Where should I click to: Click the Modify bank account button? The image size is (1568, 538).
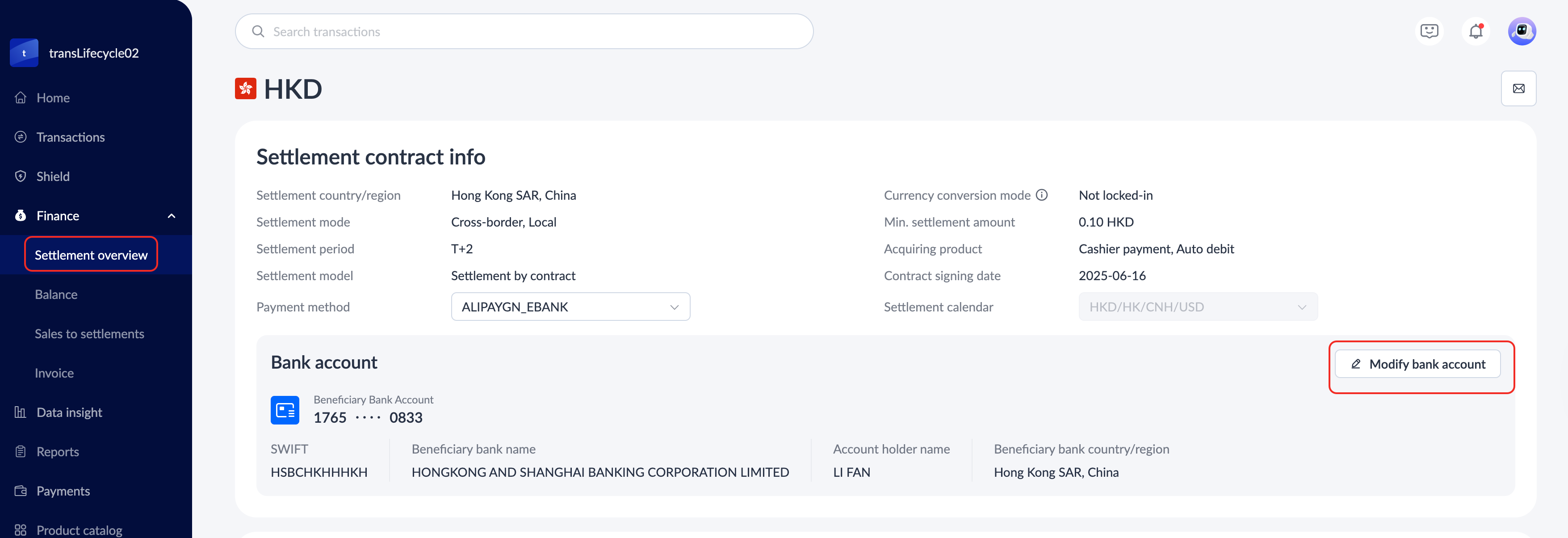[x=1417, y=364]
